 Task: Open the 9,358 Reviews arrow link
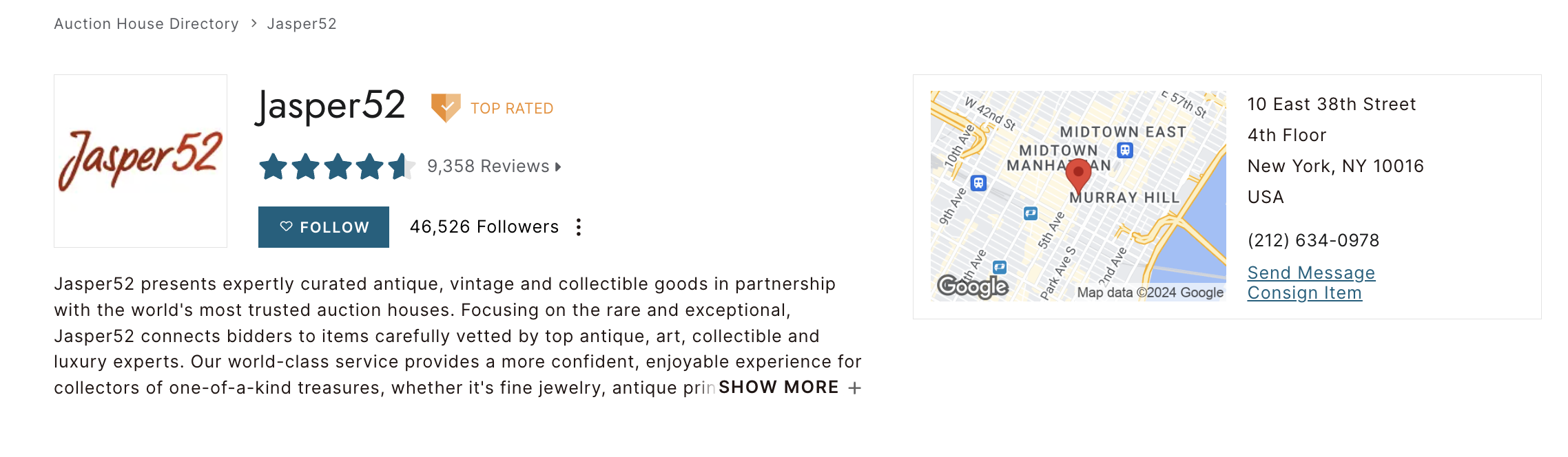coord(494,167)
